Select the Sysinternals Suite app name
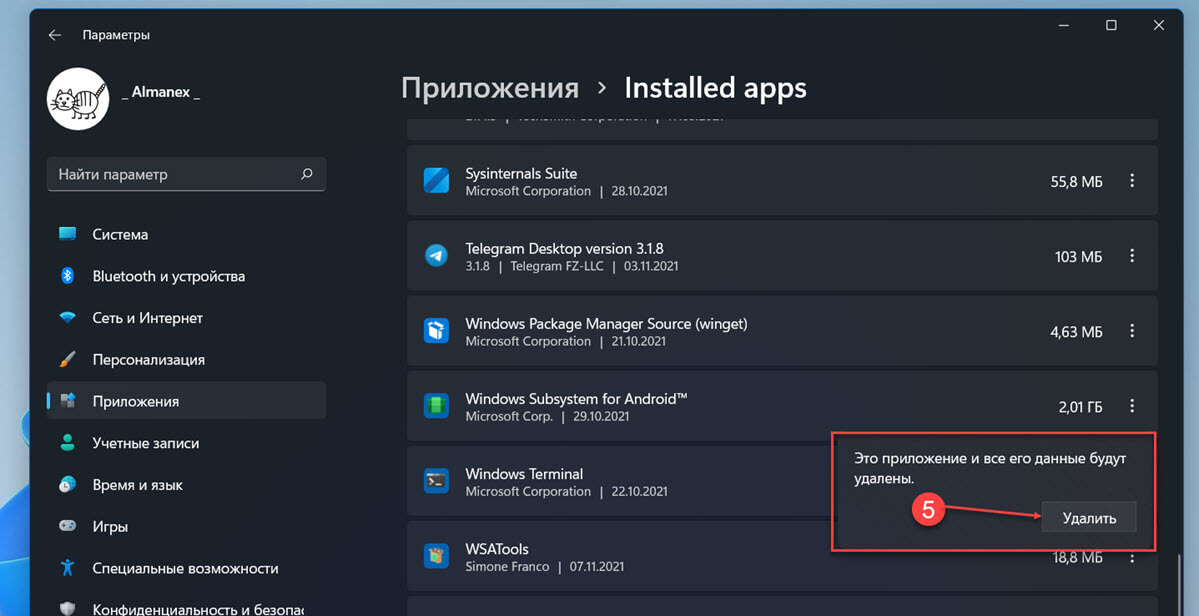The height and width of the screenshot is (616, 1199). (x=521, y=173)
